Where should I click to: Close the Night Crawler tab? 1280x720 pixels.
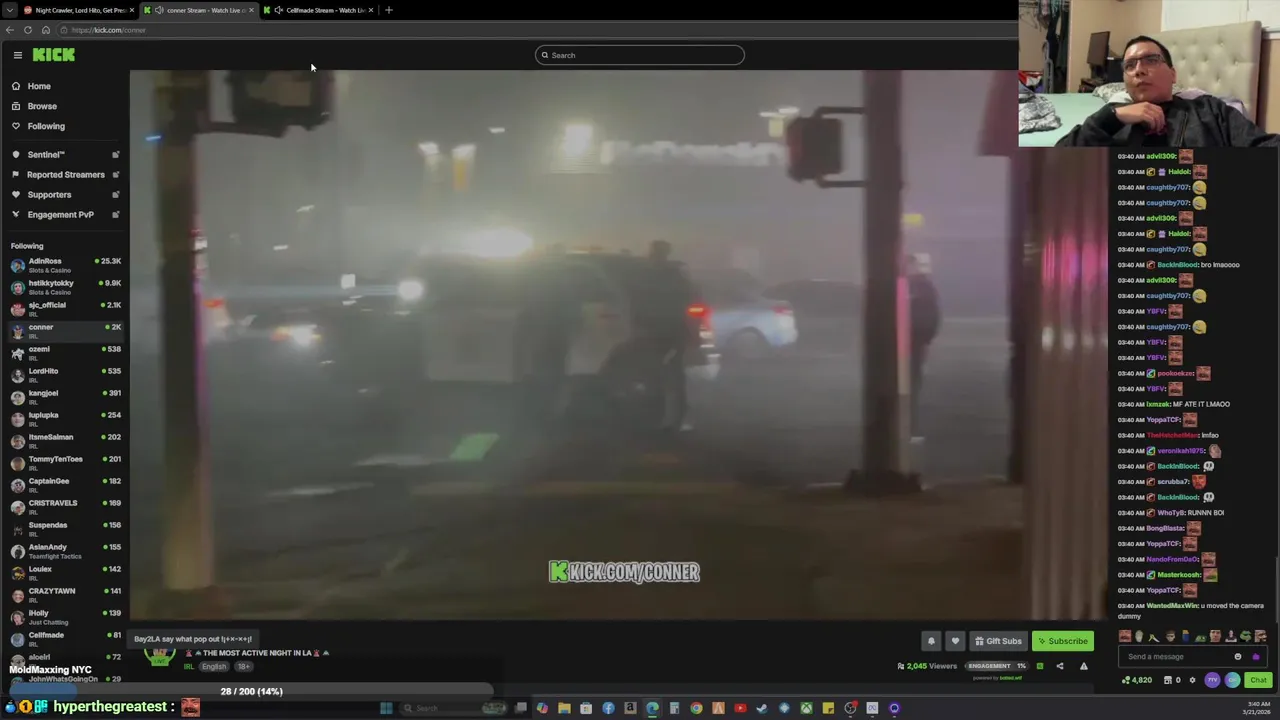[x=131, y=10]
